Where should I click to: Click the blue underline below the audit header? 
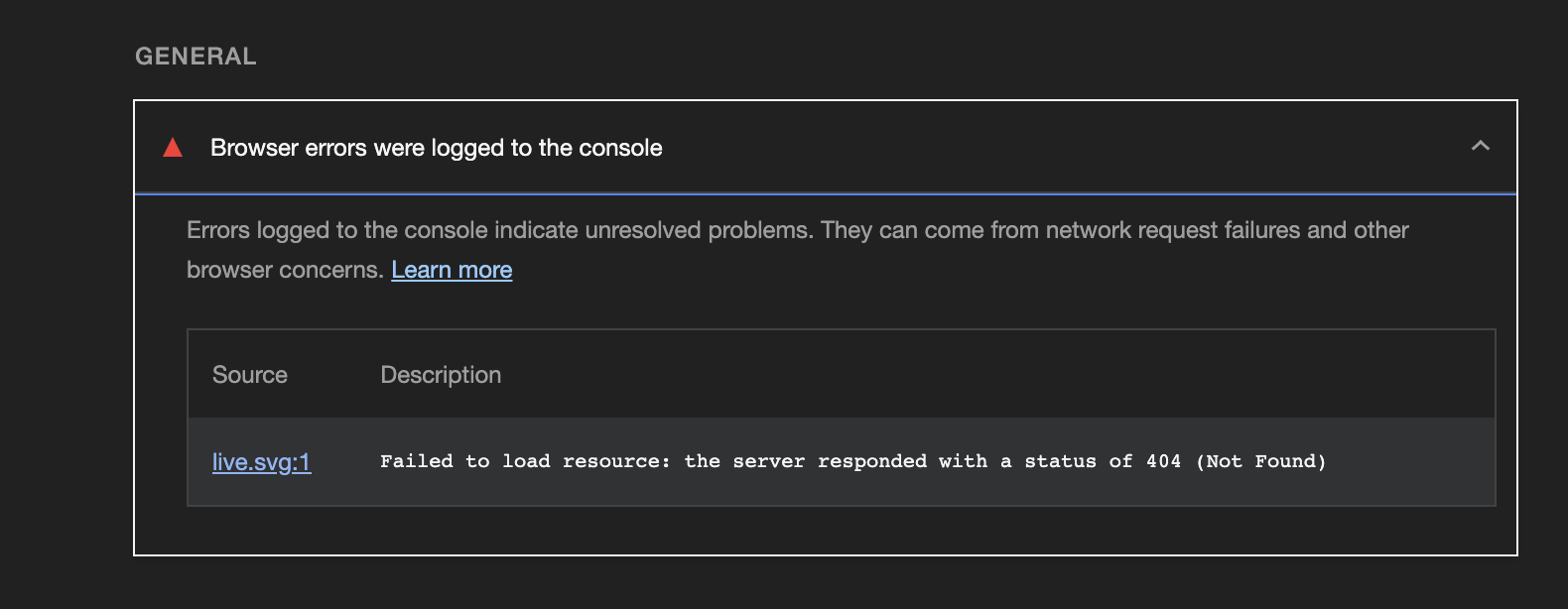pyautogui.click(x=826, y=192)
